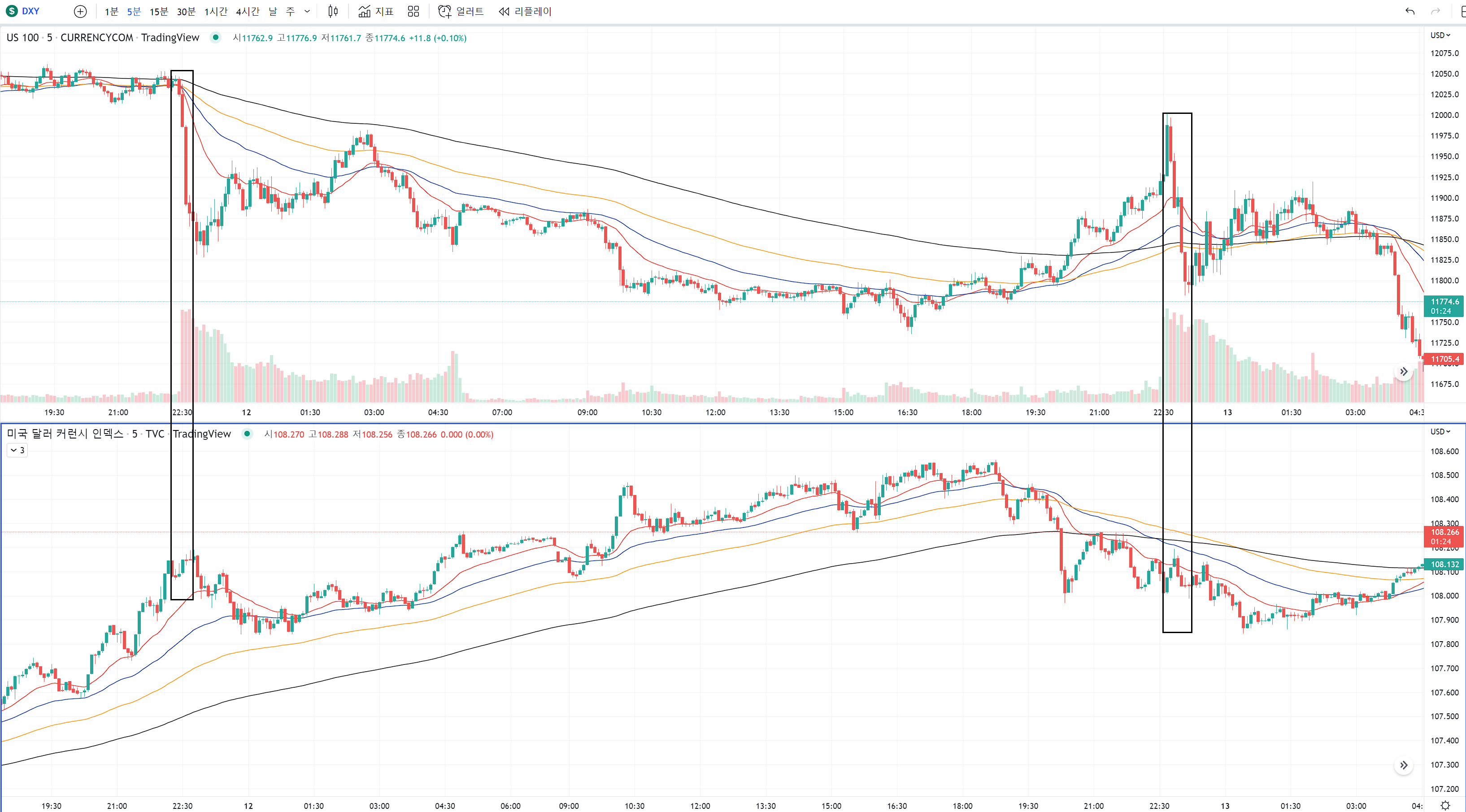Open chart settings gear at bottom right

tap(1445, 806)
